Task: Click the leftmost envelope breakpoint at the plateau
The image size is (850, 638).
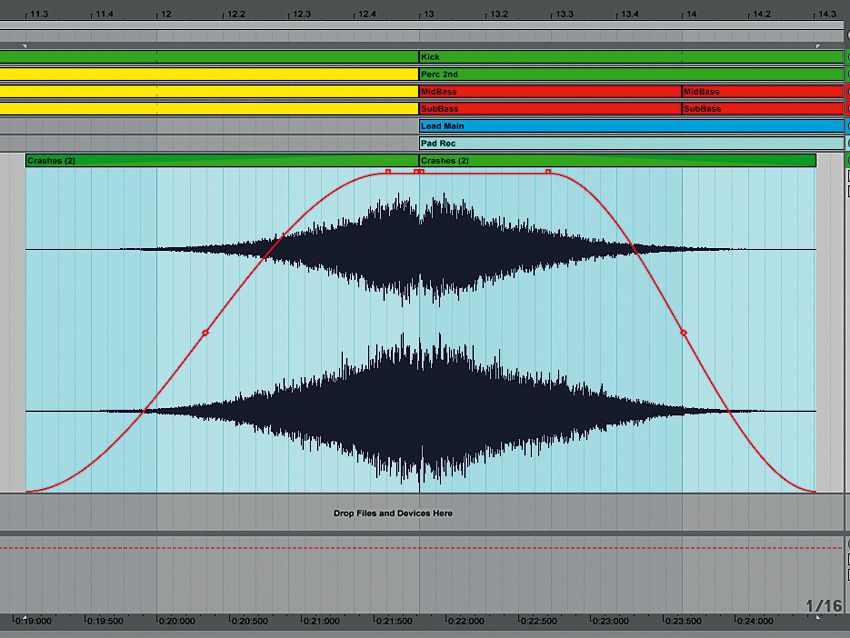Action: 388,171
